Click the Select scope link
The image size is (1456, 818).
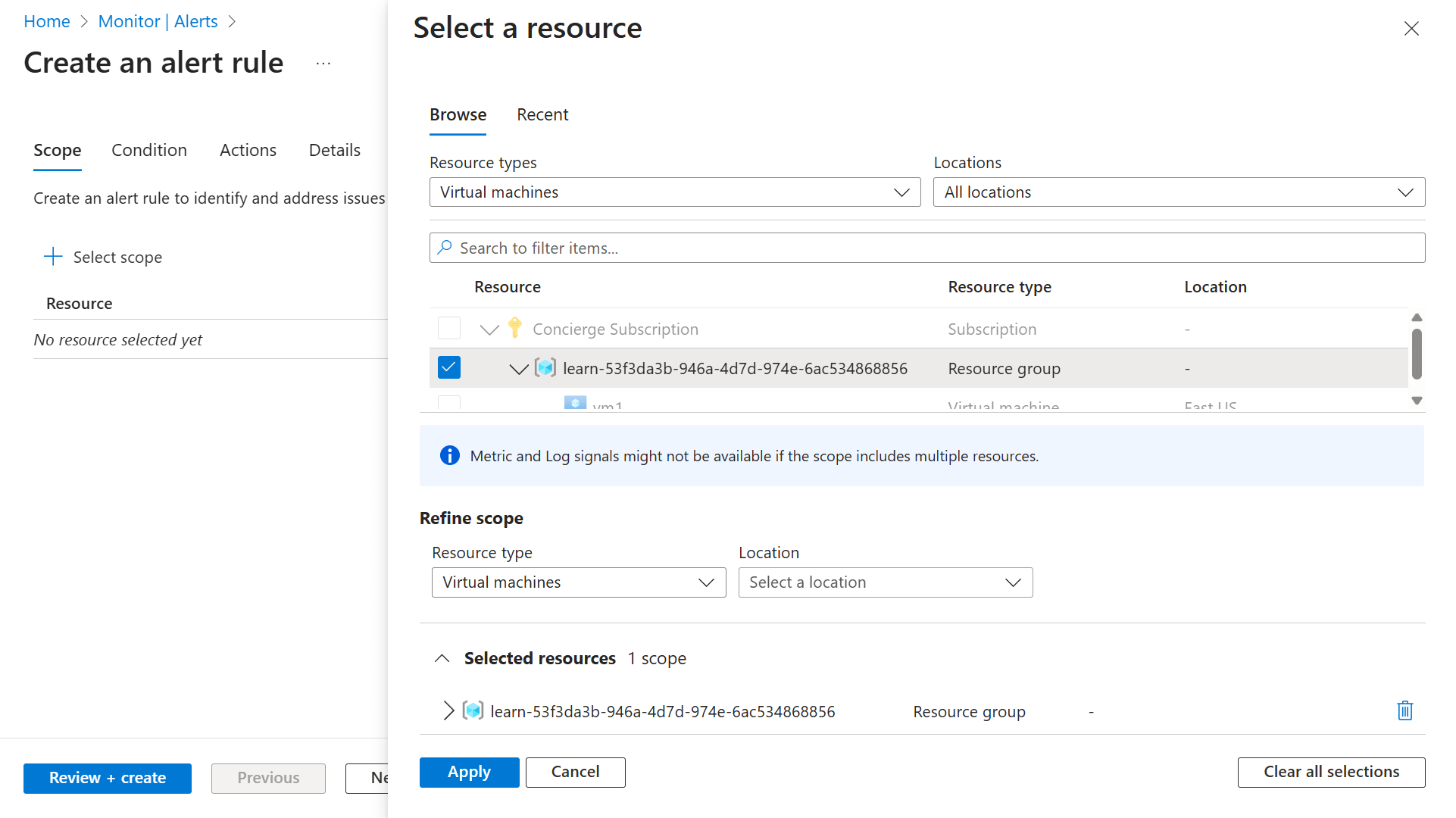117,258
